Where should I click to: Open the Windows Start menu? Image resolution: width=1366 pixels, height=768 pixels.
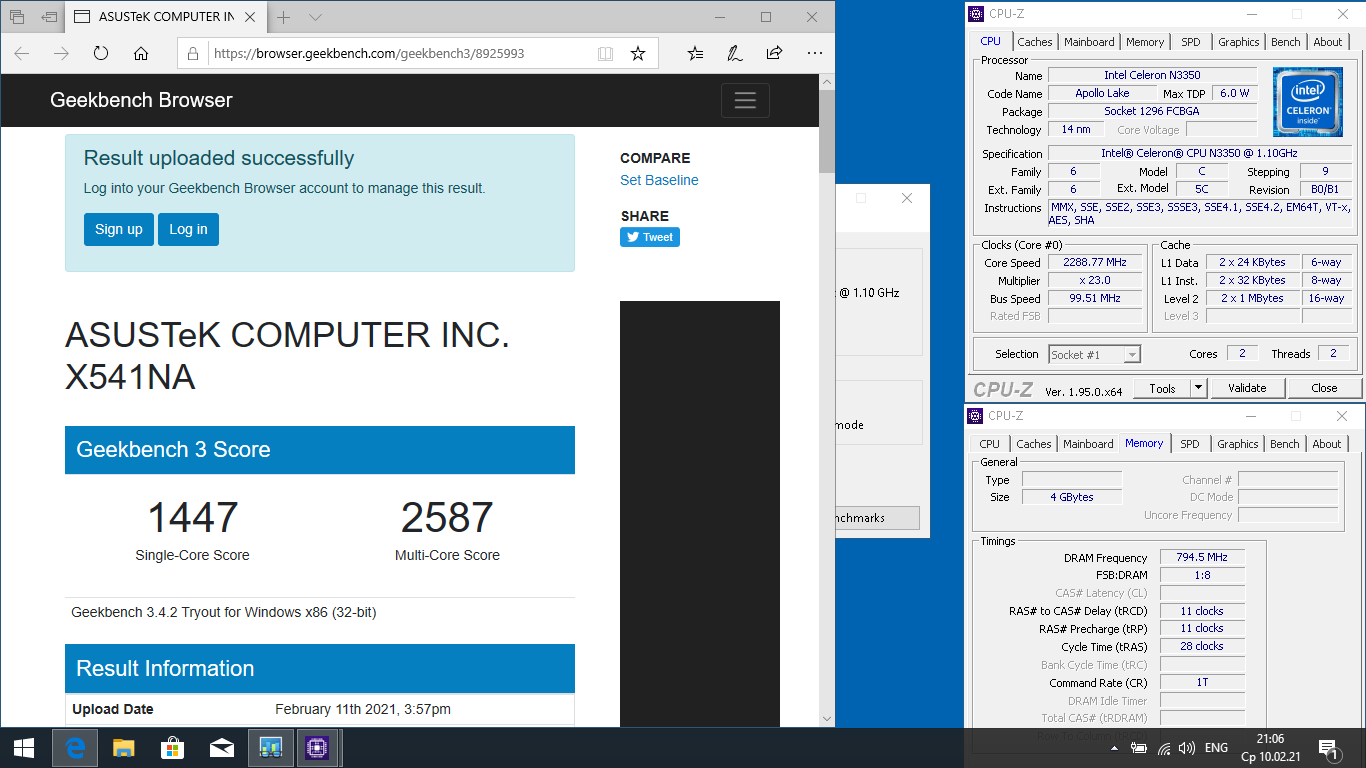pyautogui.click(x=24, y=747)
